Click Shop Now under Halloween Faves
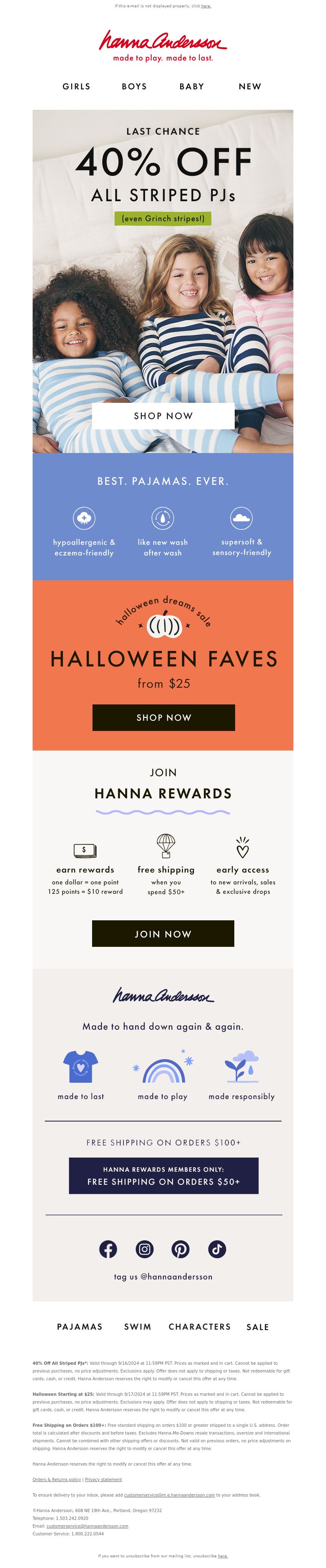The image size is (326, 1568). tap(163, 717)
